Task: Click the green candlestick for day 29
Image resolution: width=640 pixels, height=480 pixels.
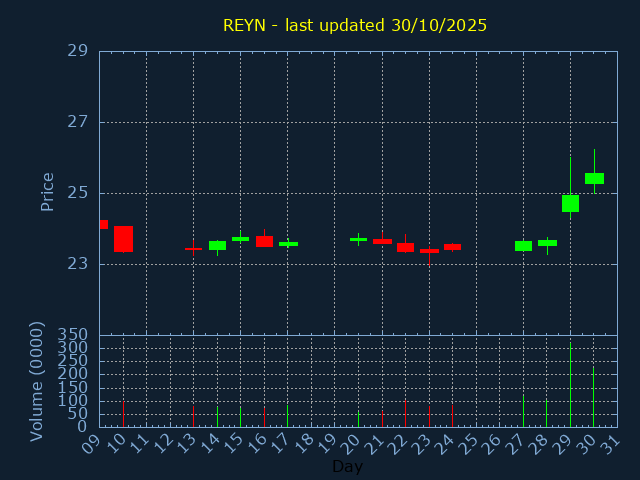Action: [570, 203]
